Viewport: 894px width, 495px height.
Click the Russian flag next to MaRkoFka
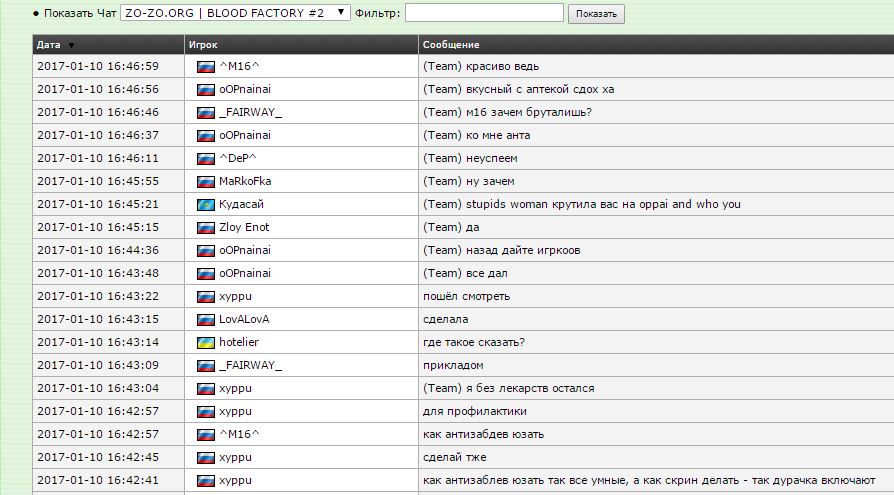(206, 181)
